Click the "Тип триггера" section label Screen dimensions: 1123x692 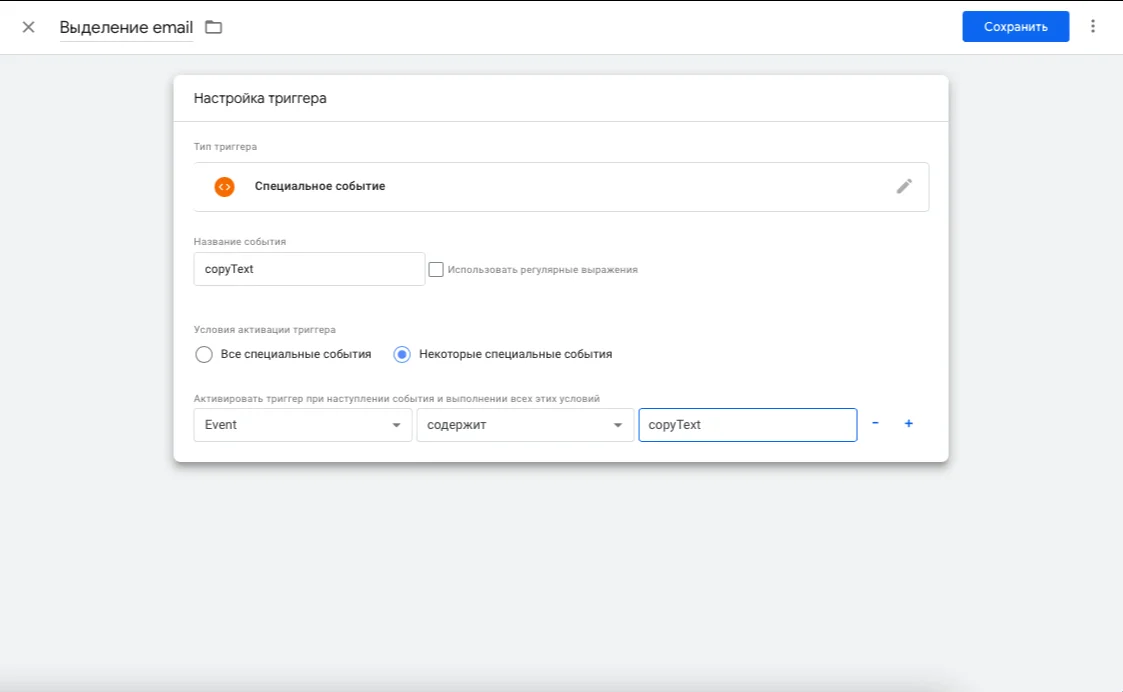tap(225, 147)
